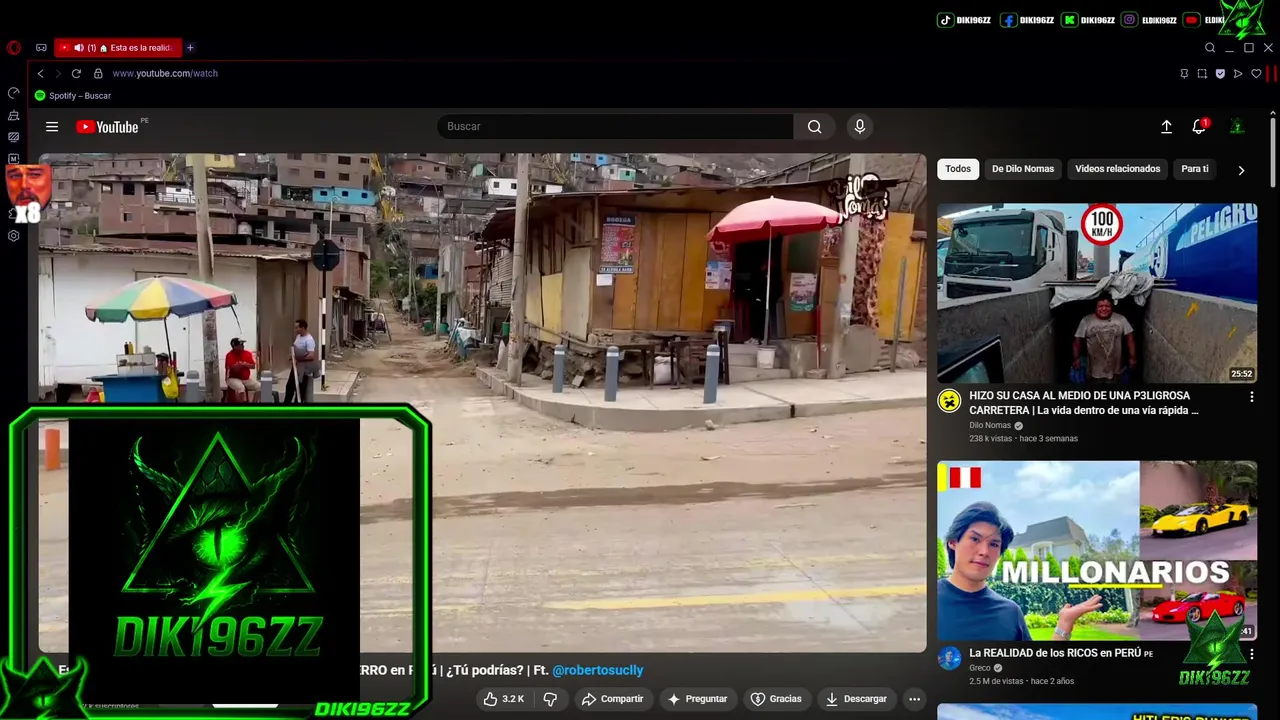Open the Greco channel avatar
The width and height of the screenshot is (1280, 720).
tap(949, 658)
